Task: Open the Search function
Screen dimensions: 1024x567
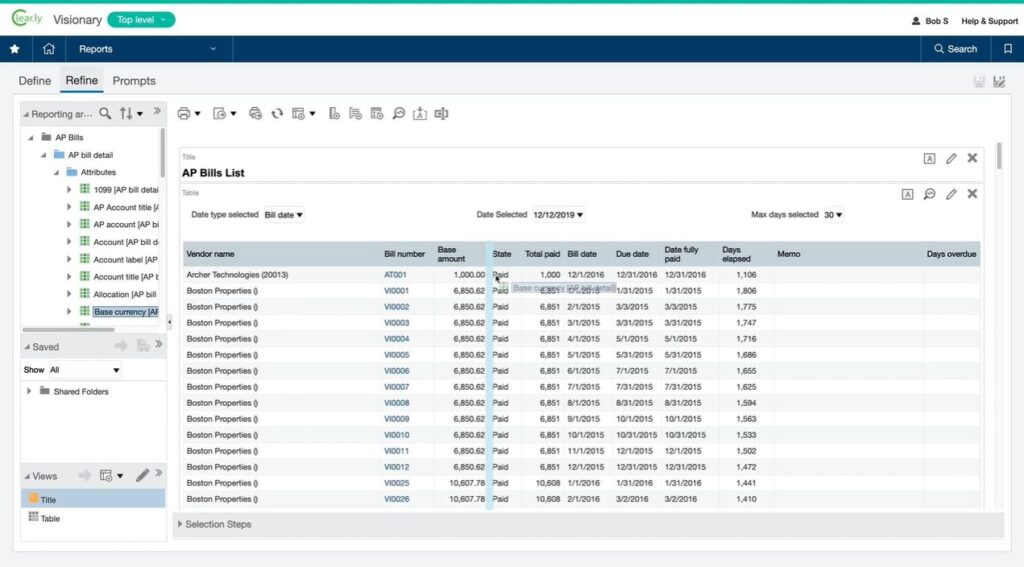Action: [955, 49]
